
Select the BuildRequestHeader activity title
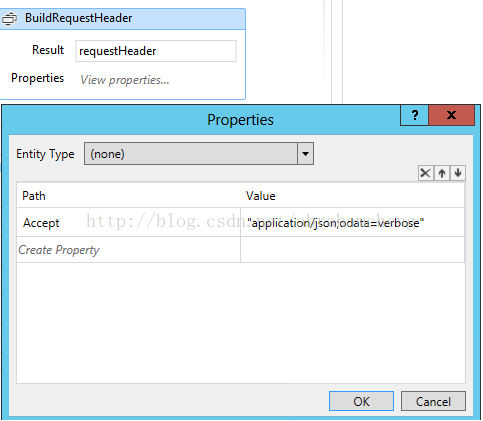pos(78,18)
